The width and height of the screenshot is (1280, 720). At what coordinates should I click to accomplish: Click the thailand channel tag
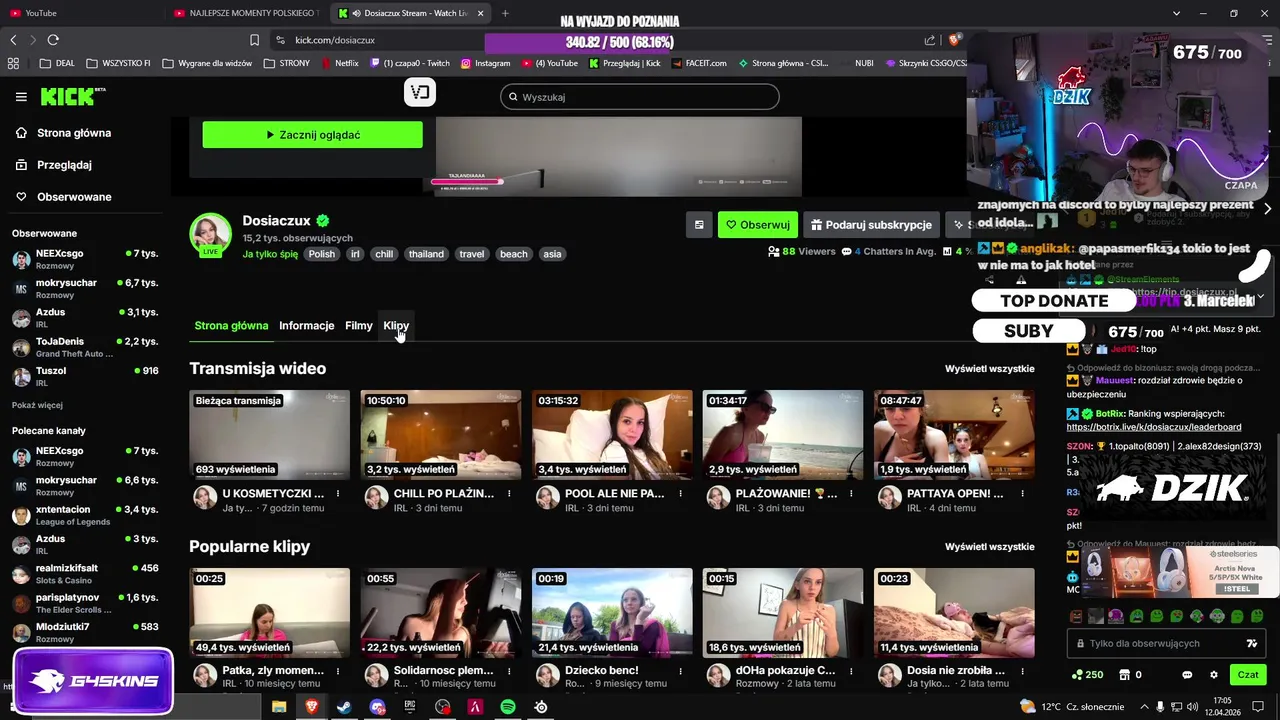[426, 254]
